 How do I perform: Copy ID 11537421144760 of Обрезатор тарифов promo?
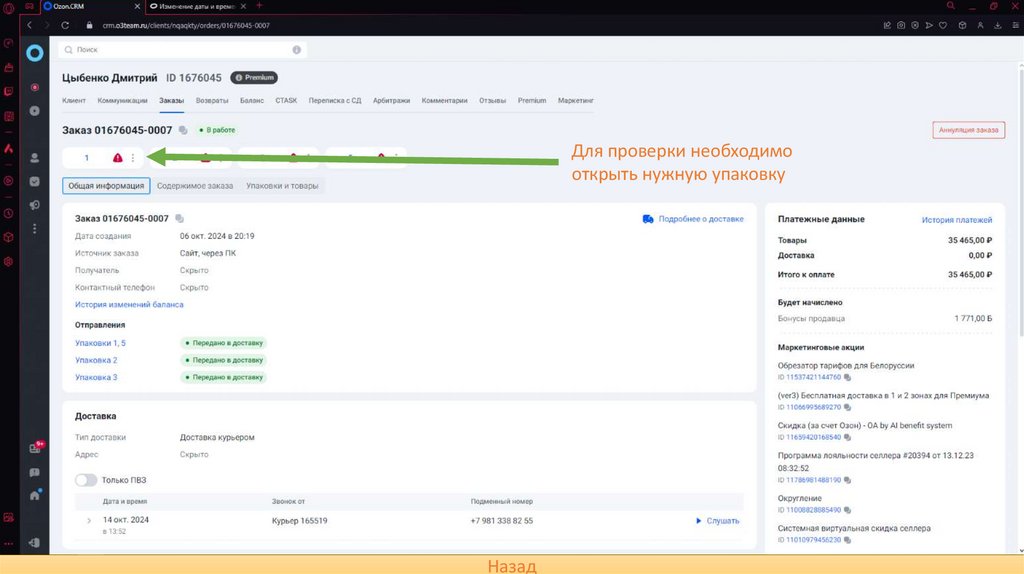(847, 377)
